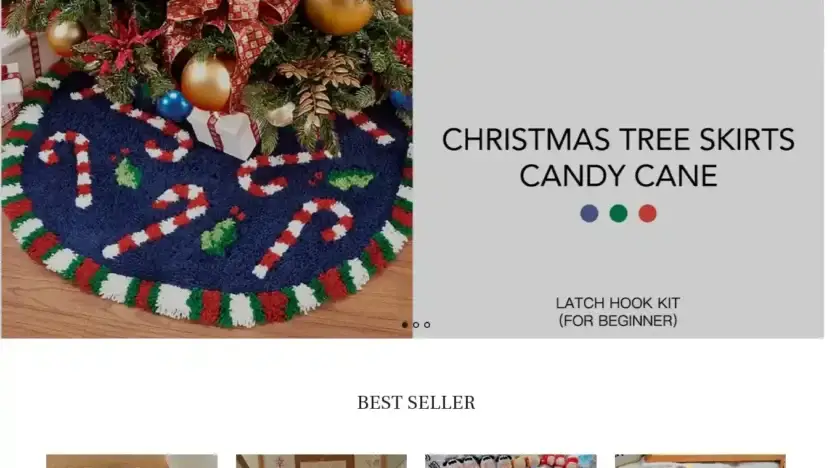Open the second best seller product thumbnail
832x468 pixels.
tap(322, 461)
